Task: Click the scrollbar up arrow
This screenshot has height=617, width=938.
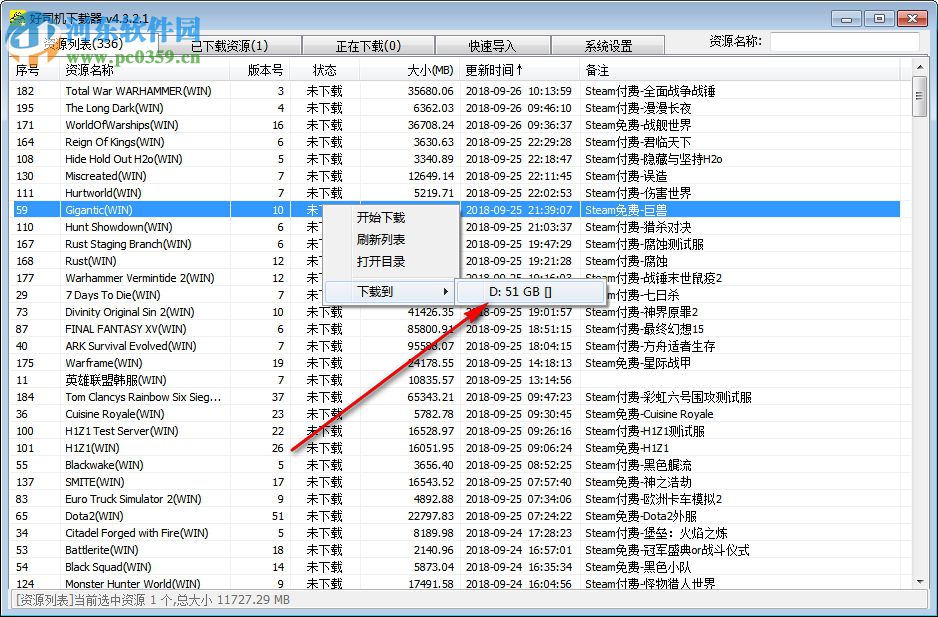Action: [919, 67]
